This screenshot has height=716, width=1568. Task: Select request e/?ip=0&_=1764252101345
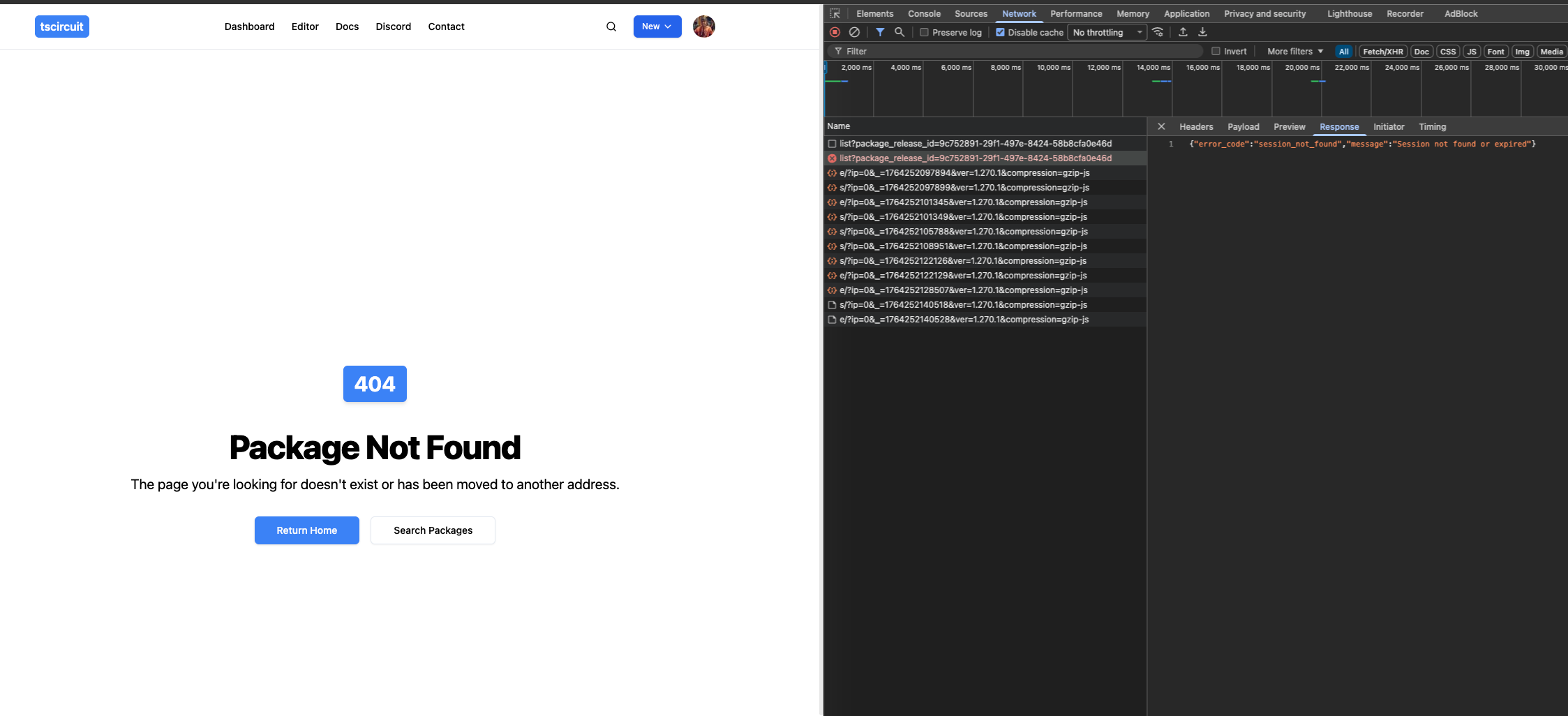pos(985,202)
